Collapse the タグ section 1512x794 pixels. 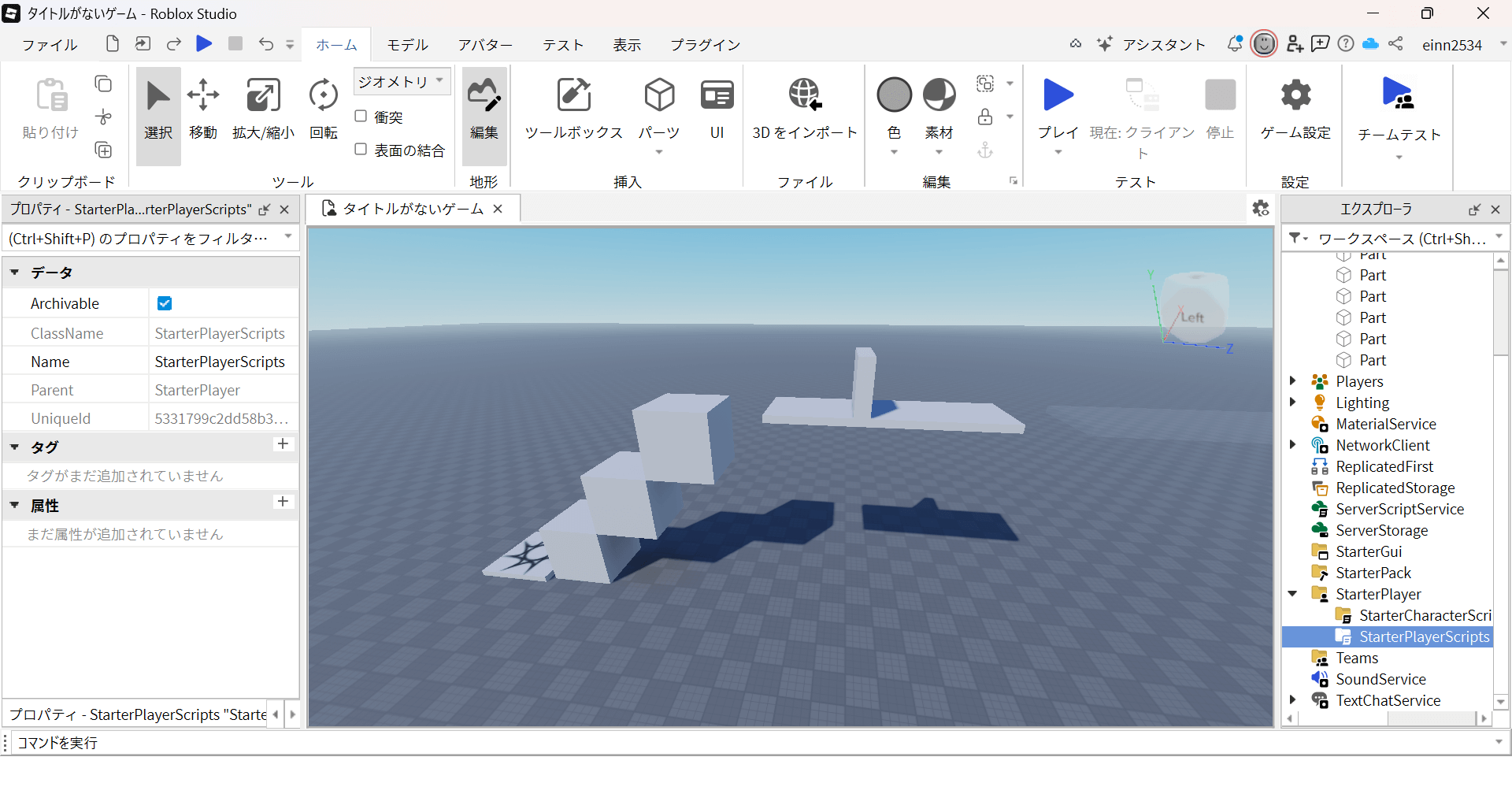click(x=15, y=447)
